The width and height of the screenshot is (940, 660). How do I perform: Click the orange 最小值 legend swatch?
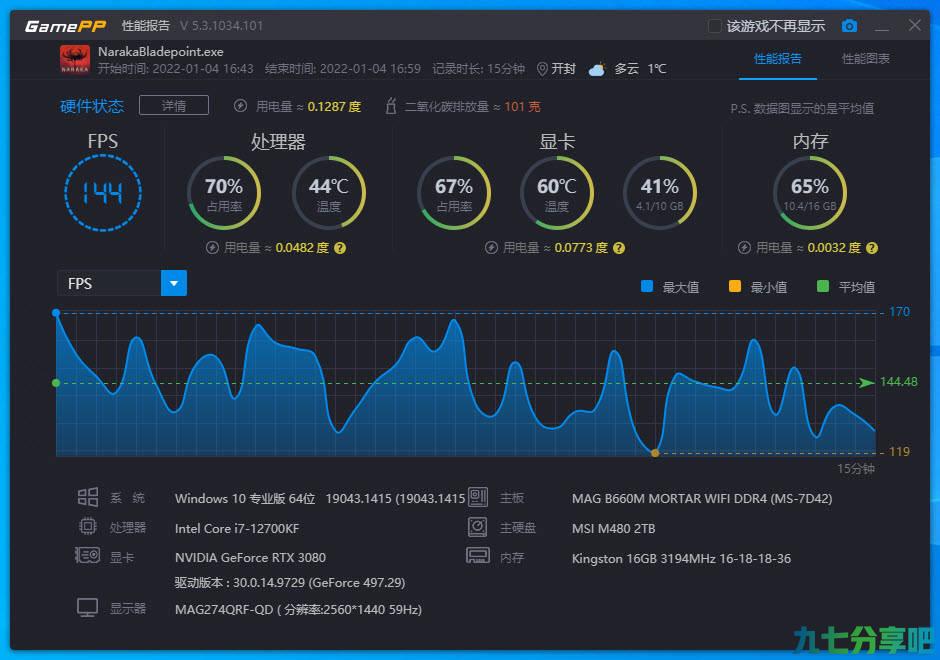(x=734, y=286)
